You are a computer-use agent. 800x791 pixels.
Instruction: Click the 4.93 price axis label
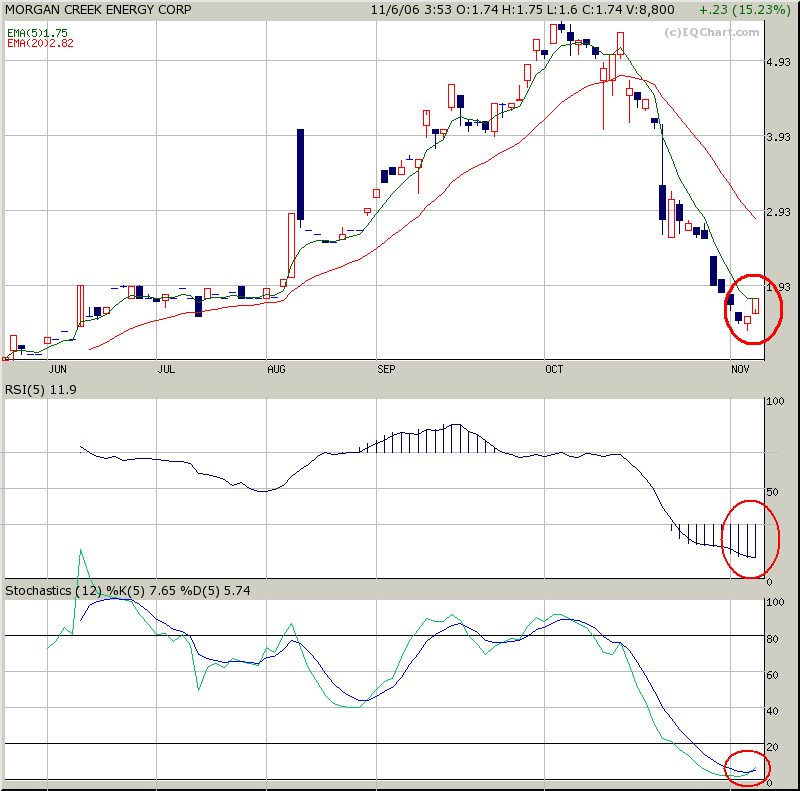778,63
